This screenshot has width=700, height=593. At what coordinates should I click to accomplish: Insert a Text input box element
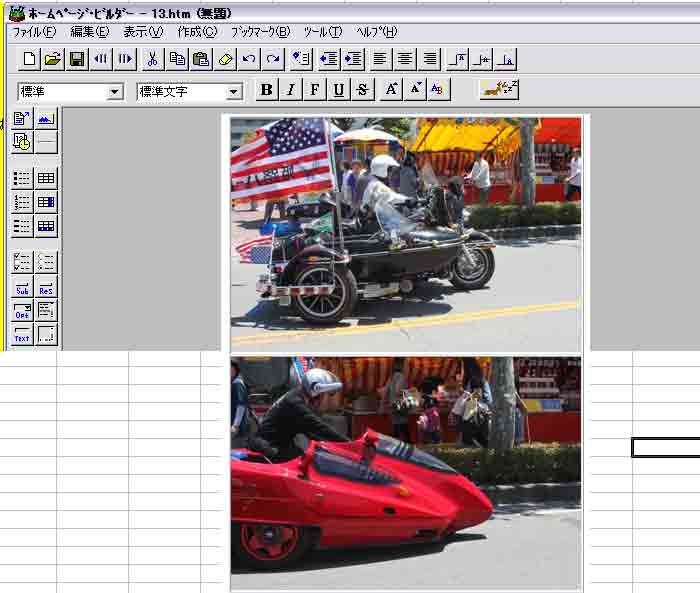tap(22, 335)
